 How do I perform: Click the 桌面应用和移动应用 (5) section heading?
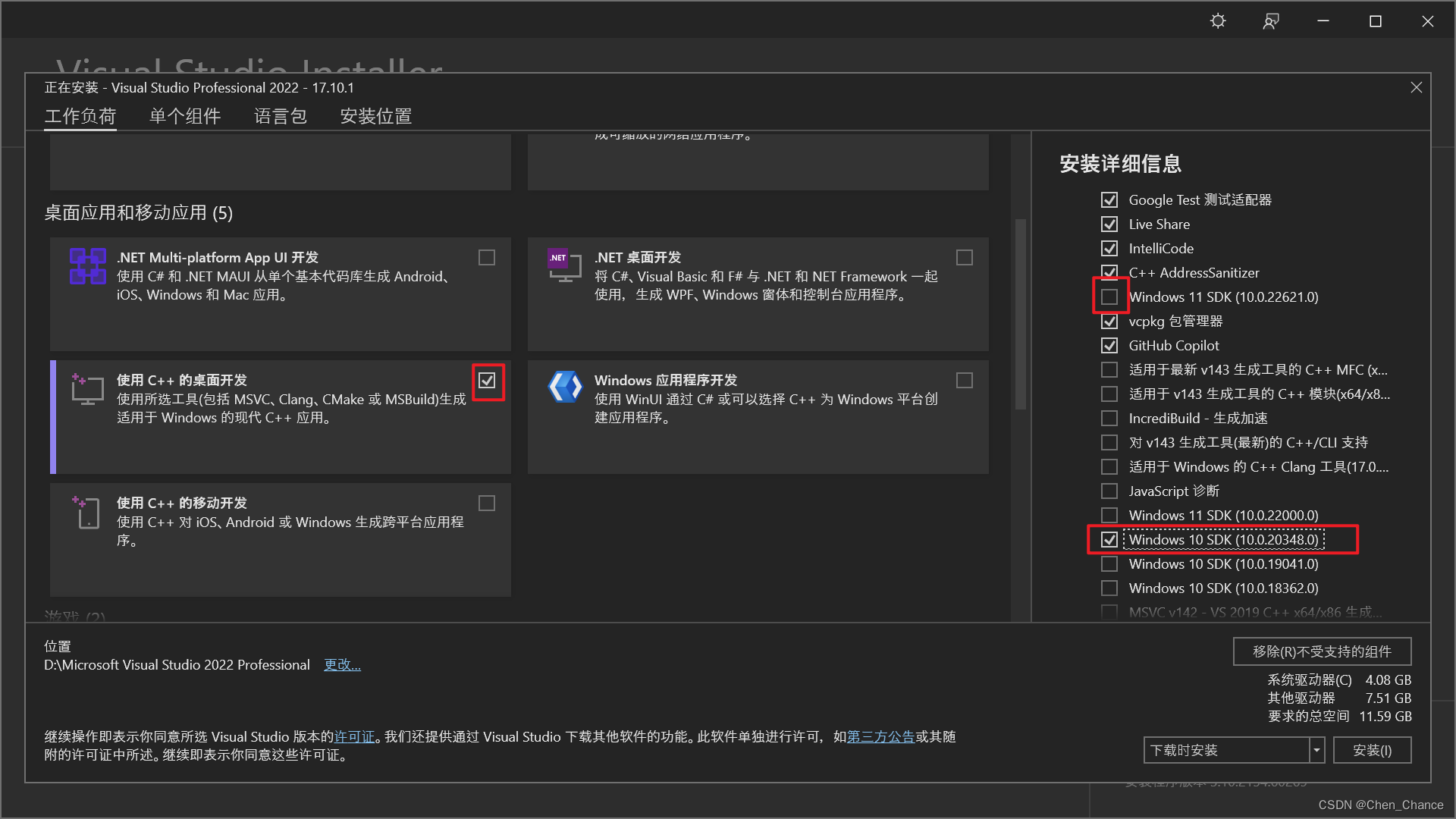139,213
